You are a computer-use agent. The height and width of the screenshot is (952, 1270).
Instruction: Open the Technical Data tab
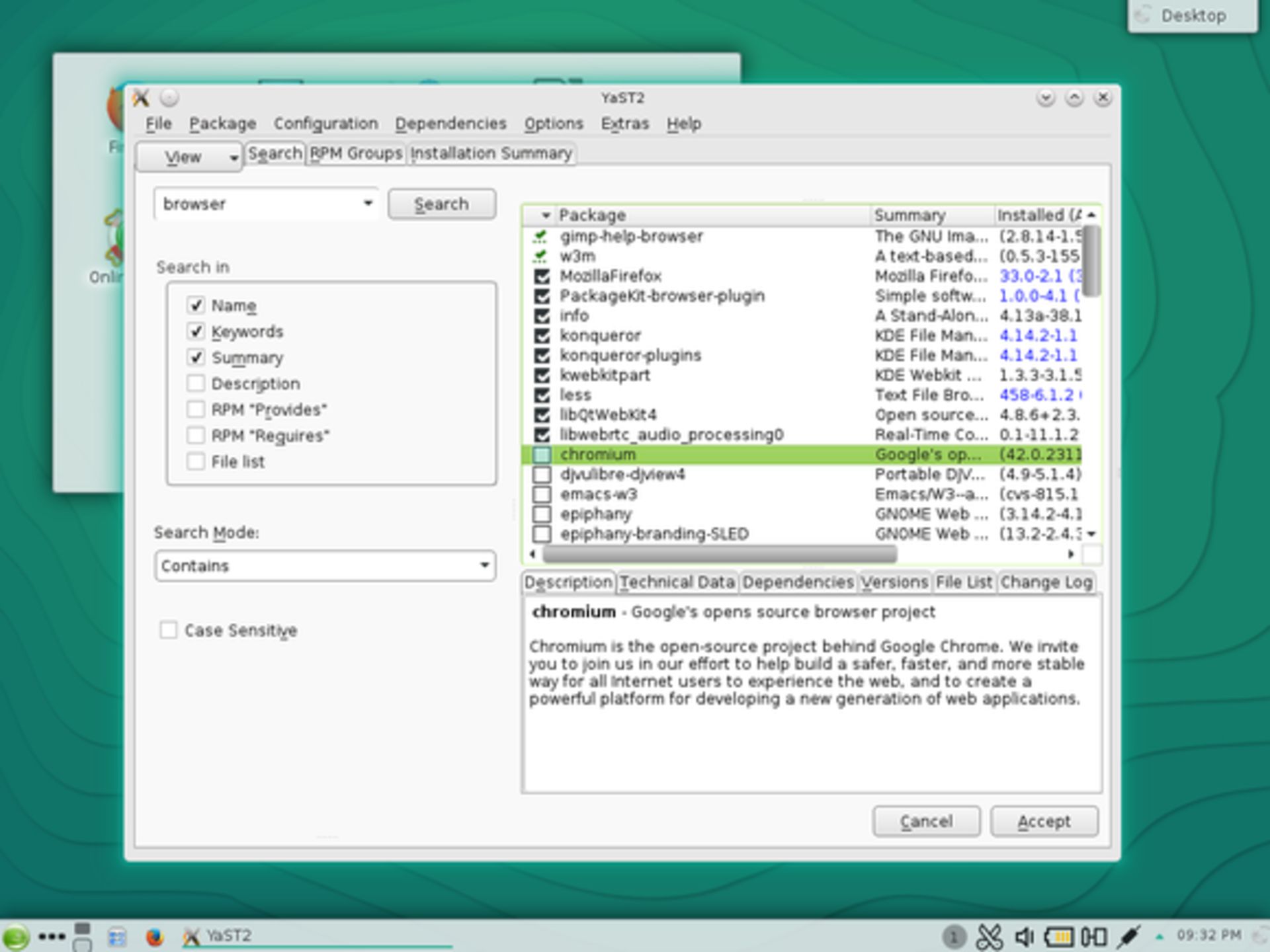[677, 582]
